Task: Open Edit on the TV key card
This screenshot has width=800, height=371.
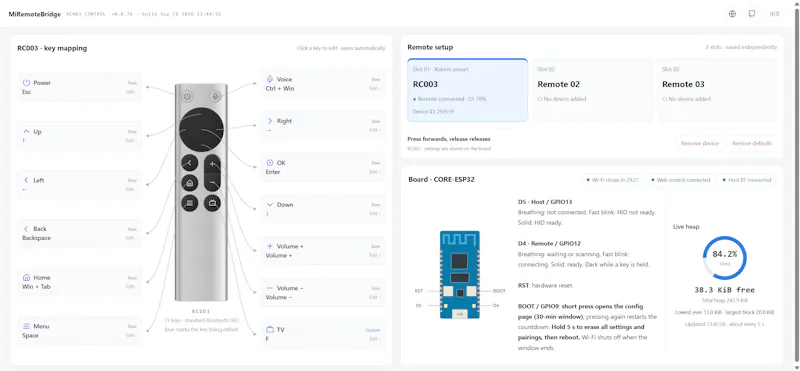Action: pos(375,339)
